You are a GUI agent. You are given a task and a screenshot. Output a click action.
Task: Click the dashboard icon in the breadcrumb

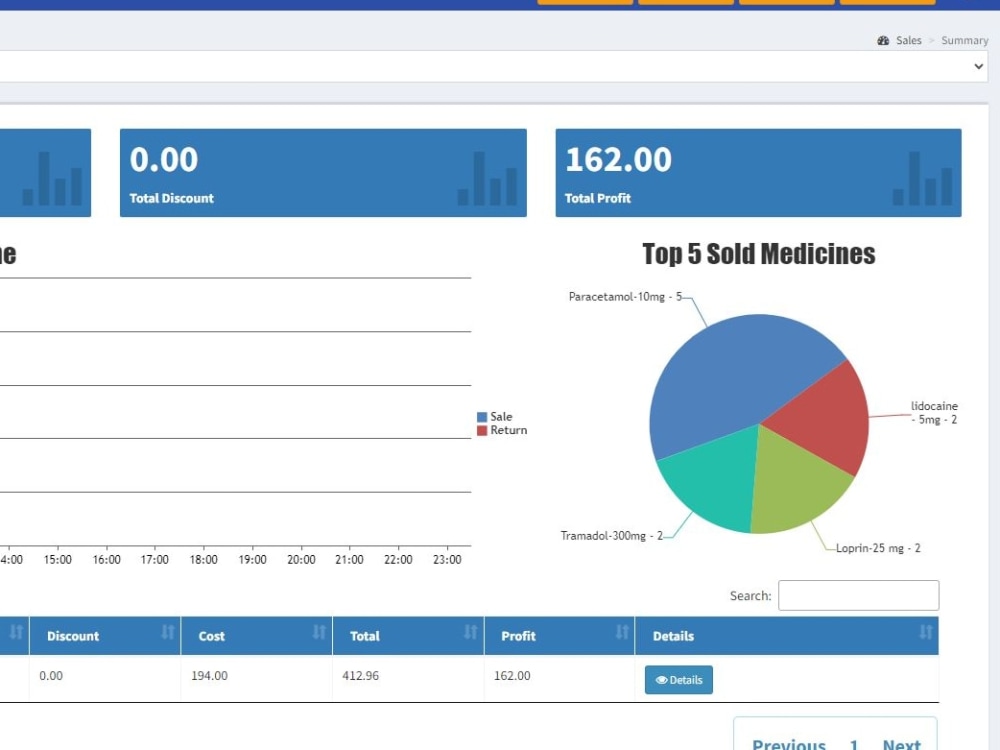point(883,40)
